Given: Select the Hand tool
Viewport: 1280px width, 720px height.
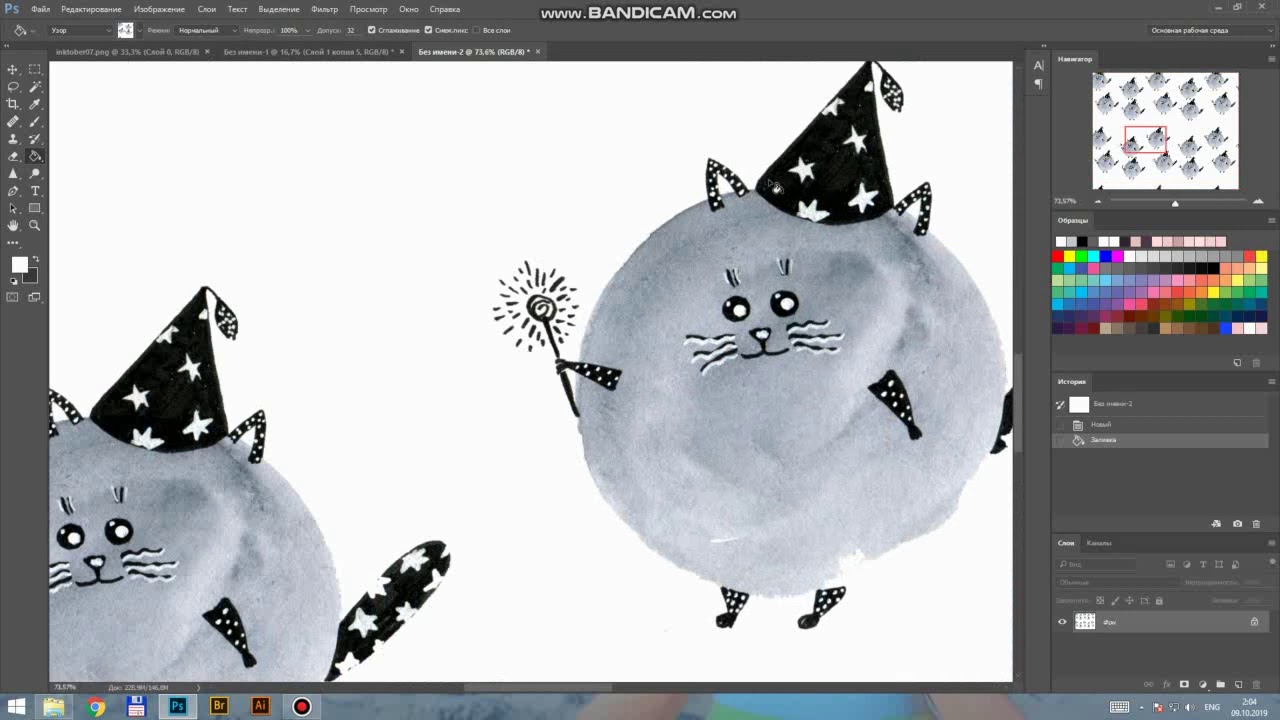Looking at the screenshot, I should (x=13, y=226).
